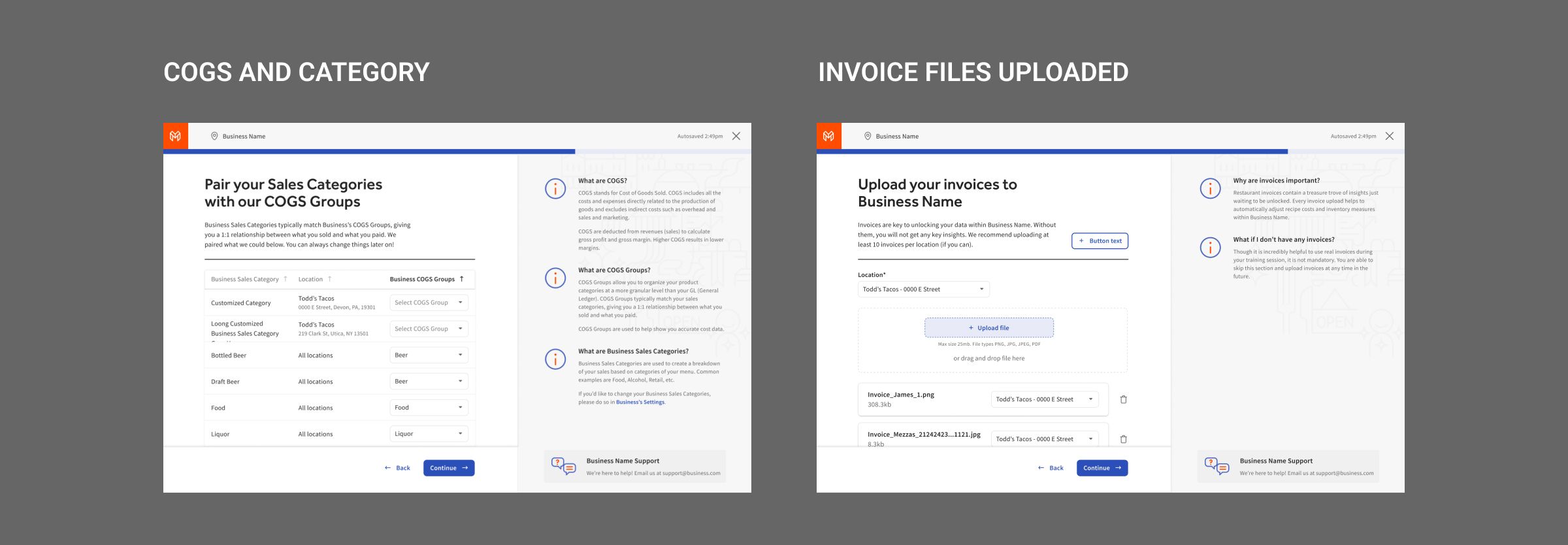Click the support chat icon in invoice screen
1568x545 pixels.
[1217, 467]
